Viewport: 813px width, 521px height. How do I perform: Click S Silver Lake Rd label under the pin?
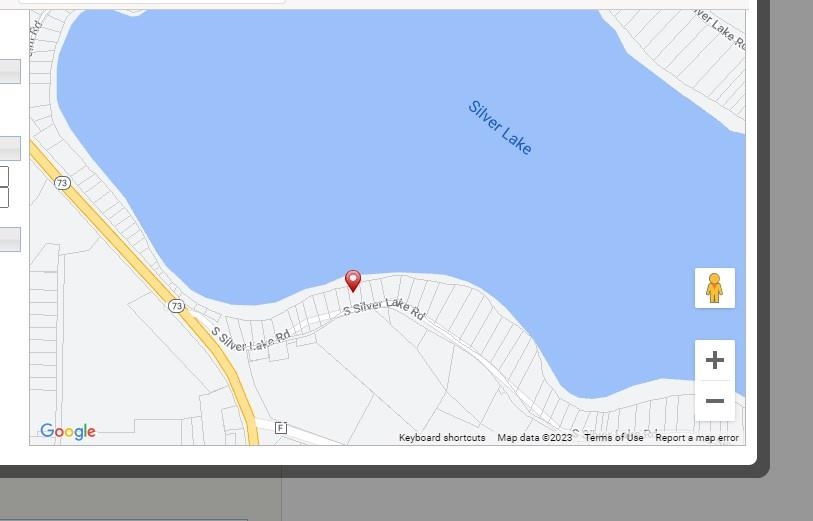tap(384, 308)
